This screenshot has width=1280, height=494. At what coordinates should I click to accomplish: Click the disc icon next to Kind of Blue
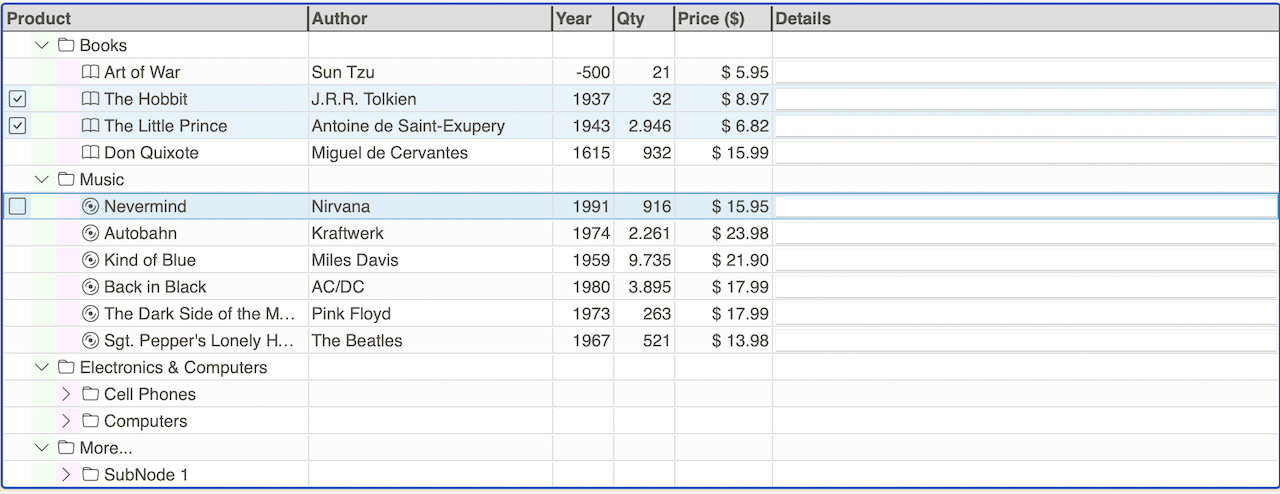90,260
